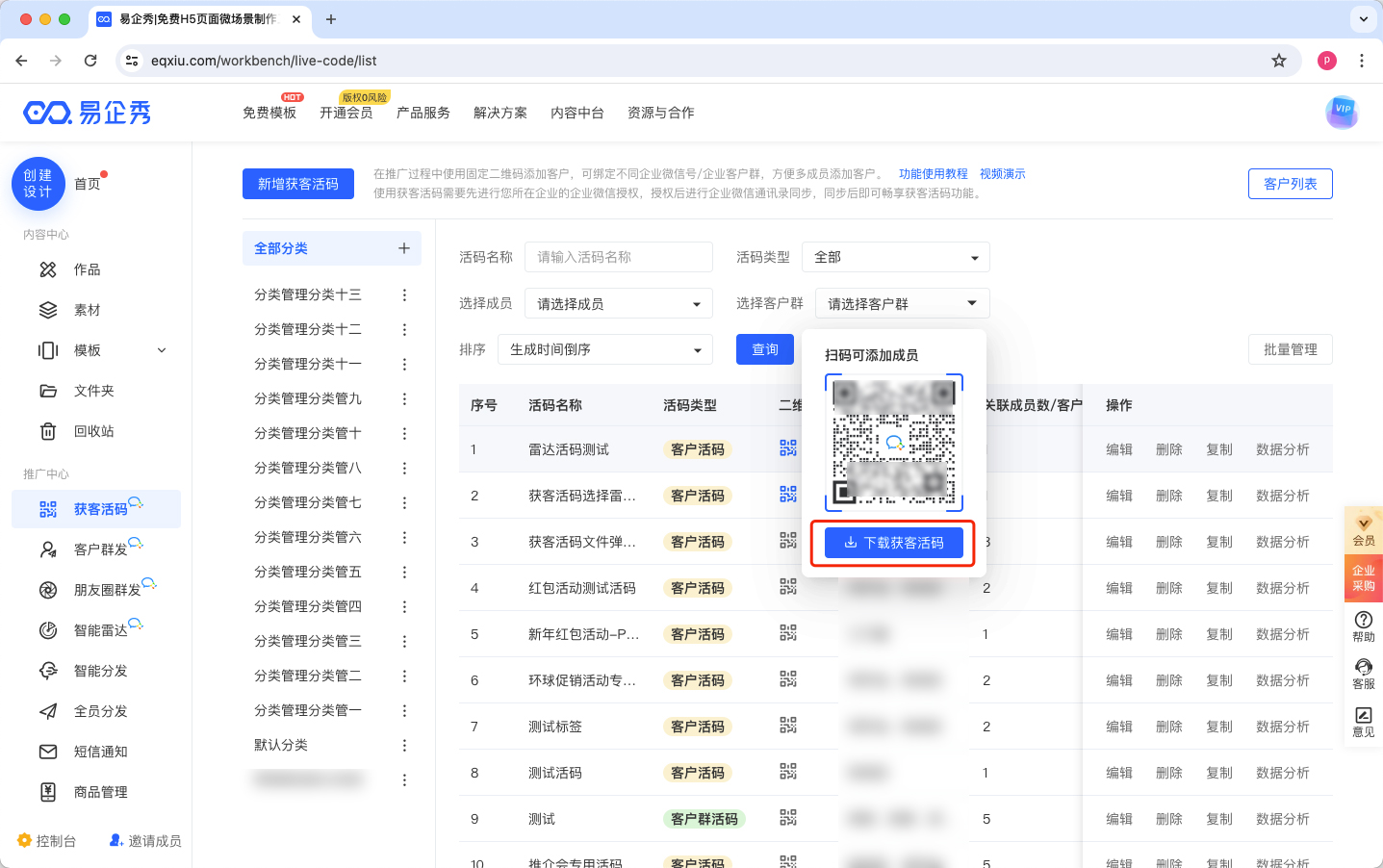Screen dimensions: 1383x868
Task: Click 下载获客活码 button
Action: pos(894,543)
